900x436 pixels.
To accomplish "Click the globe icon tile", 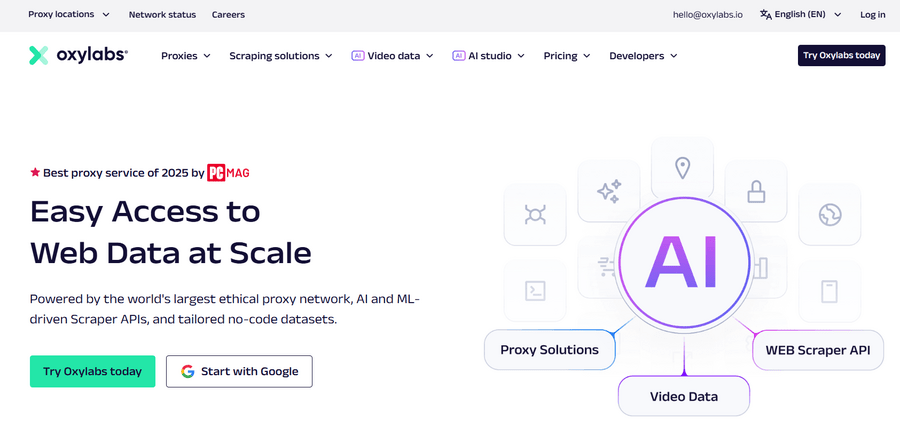I will [829, 214].
